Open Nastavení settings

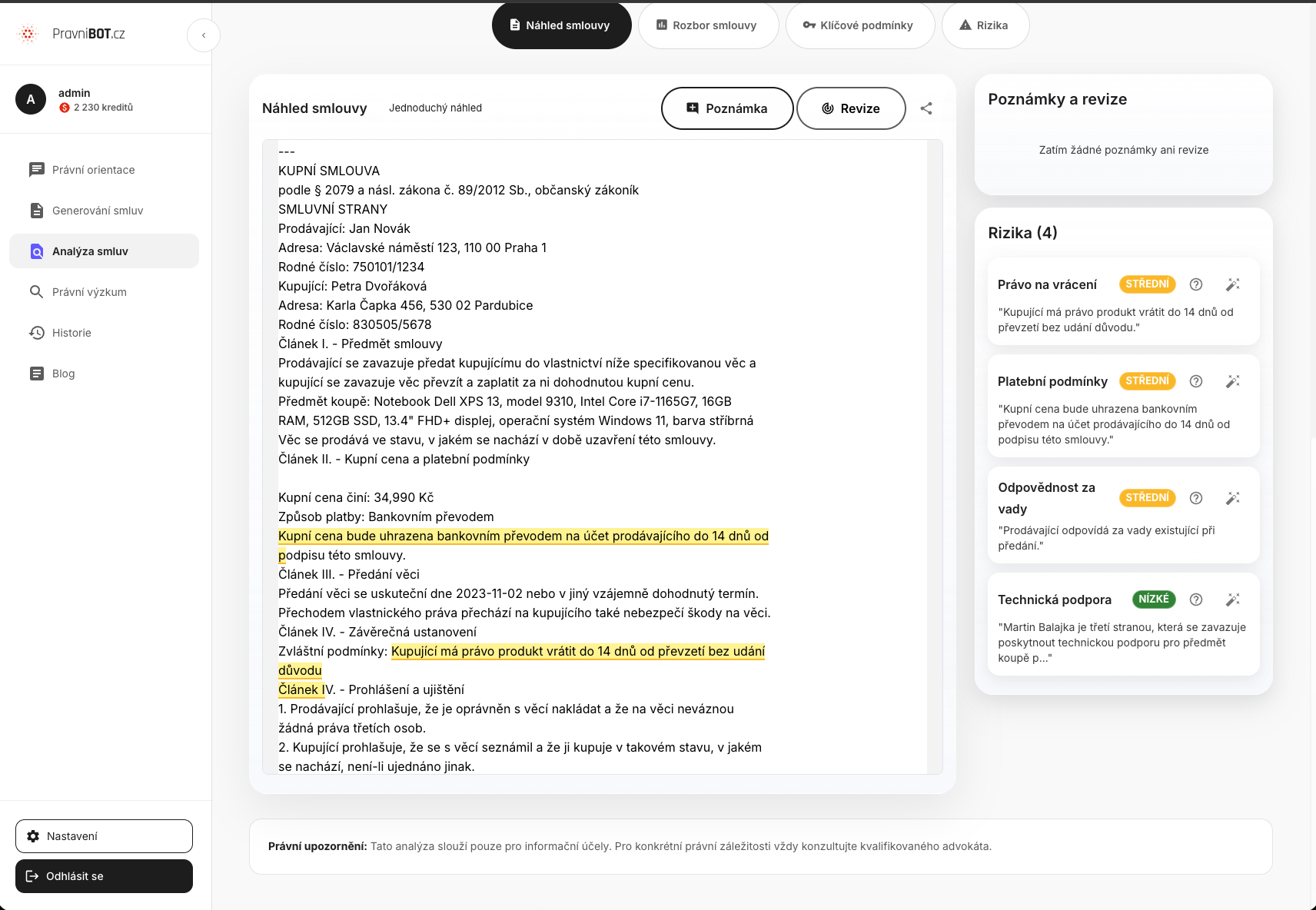click(104, 836)
